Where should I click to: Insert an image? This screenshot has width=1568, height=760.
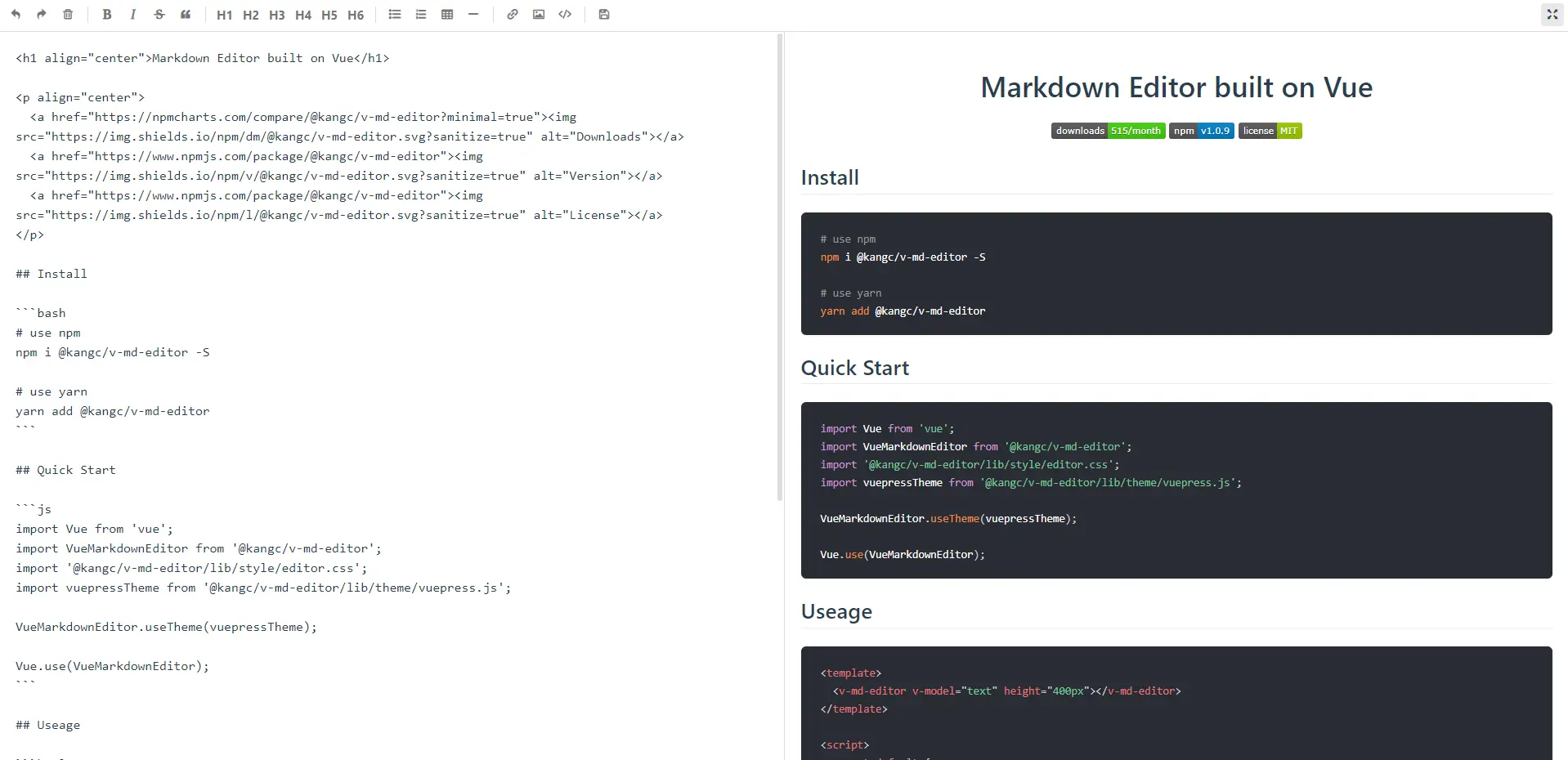539,15
